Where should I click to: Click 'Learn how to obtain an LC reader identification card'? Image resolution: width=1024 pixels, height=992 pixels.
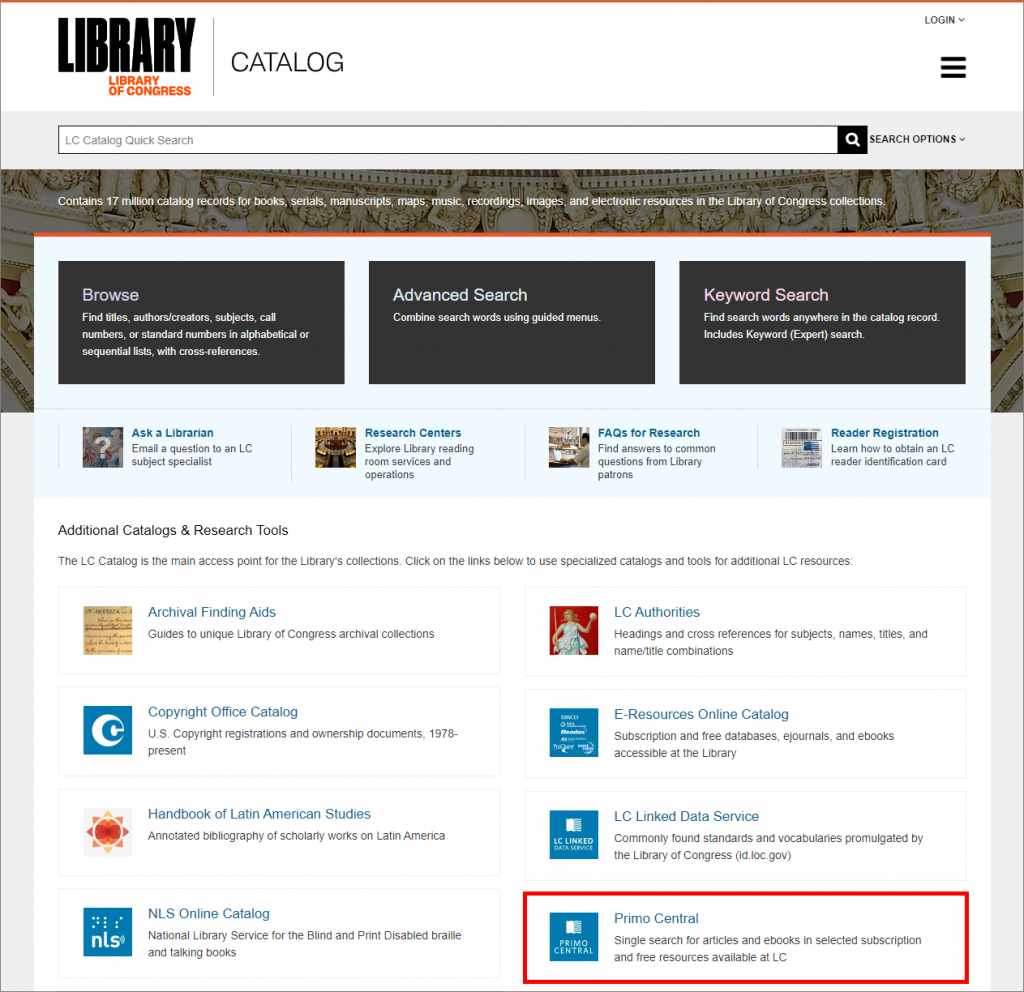[x=893, y=455]
